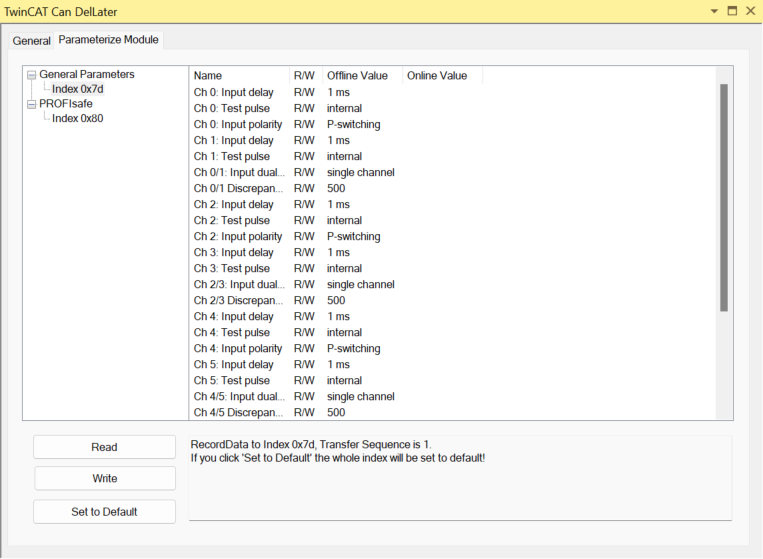Click the Offline Value column header
Image resolution: width=763 pixels, height=559 pixels.
click(363, 75)
